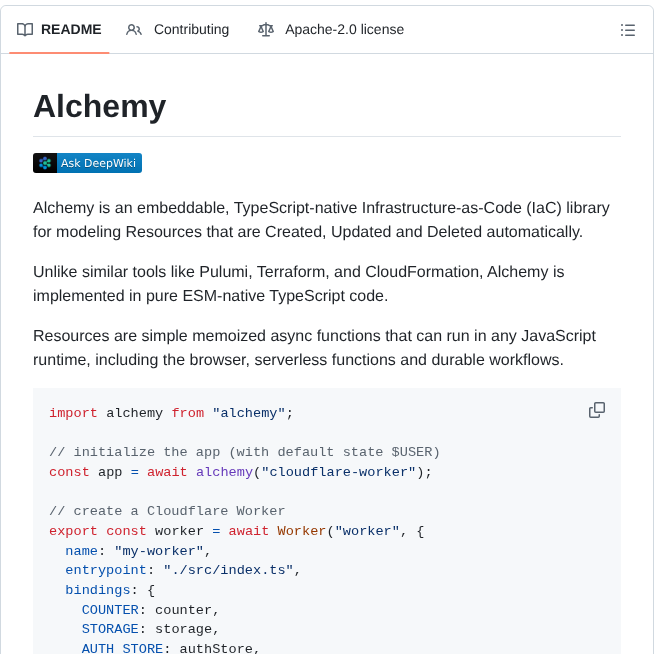Click the "./src/index.ts" entrypoint string
Viewport: 654px width, 654px height.
tap(228, 570)
